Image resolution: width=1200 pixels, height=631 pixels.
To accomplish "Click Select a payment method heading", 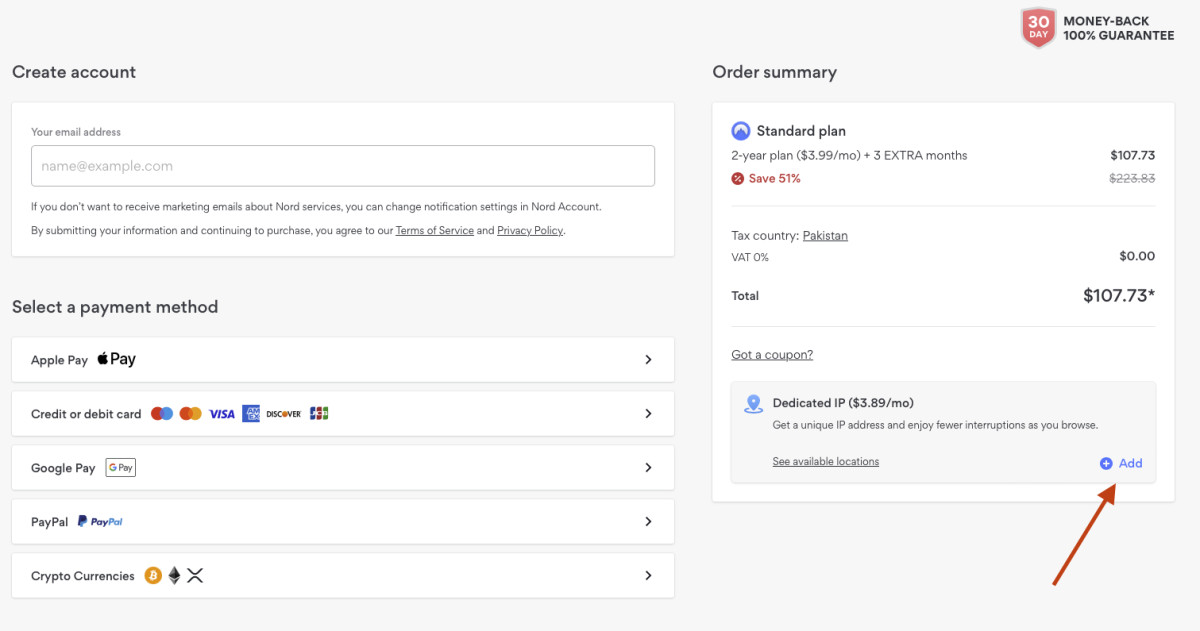I will coord(115,307).
